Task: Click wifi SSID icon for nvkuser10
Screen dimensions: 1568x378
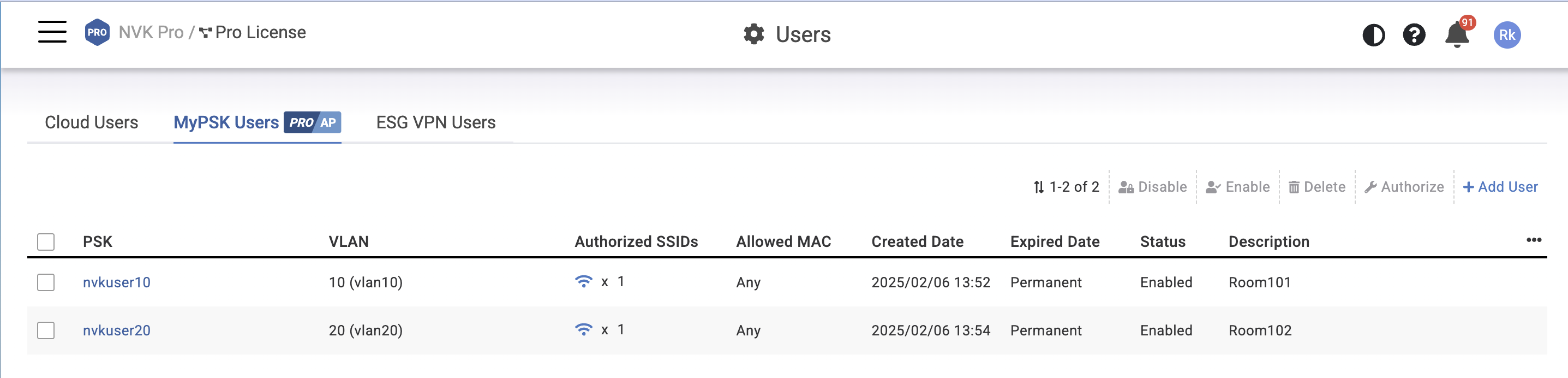Action: tap(583, 281)
